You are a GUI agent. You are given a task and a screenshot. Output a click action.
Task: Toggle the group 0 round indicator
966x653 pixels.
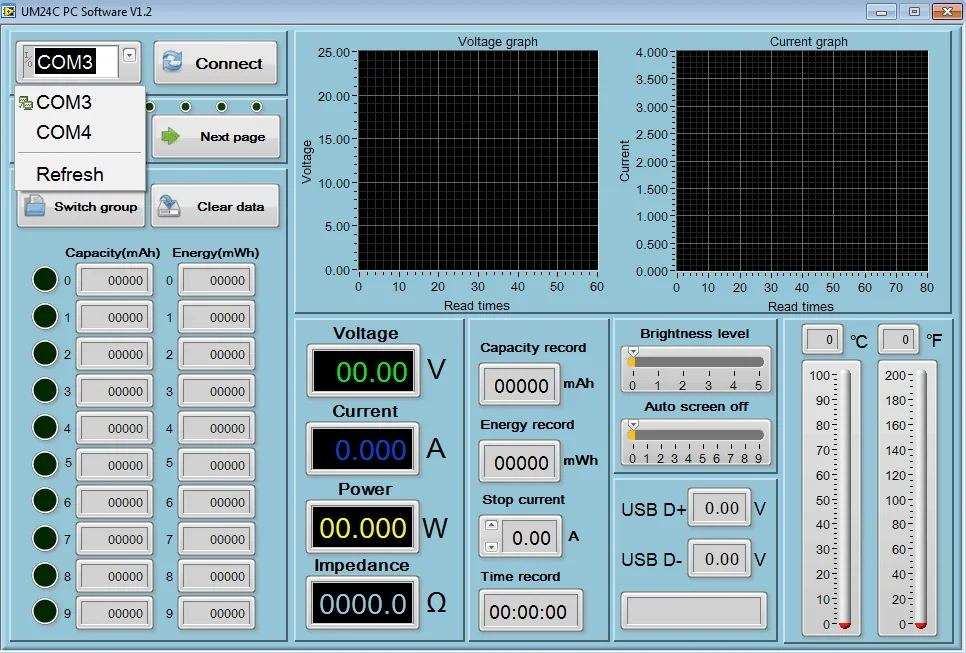(x=45, y=280)
